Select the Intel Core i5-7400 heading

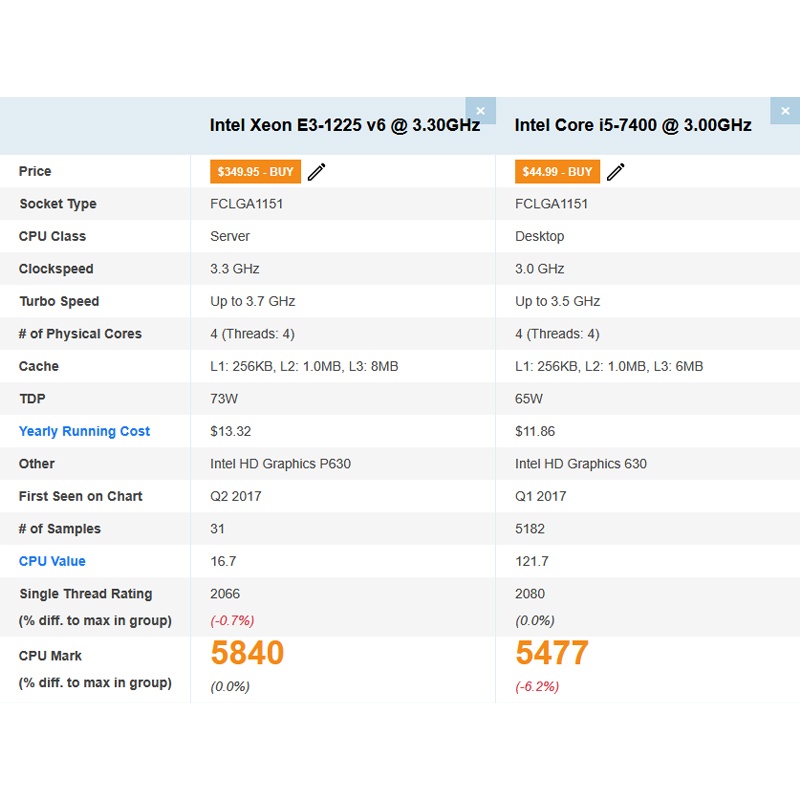coord(633,125)
